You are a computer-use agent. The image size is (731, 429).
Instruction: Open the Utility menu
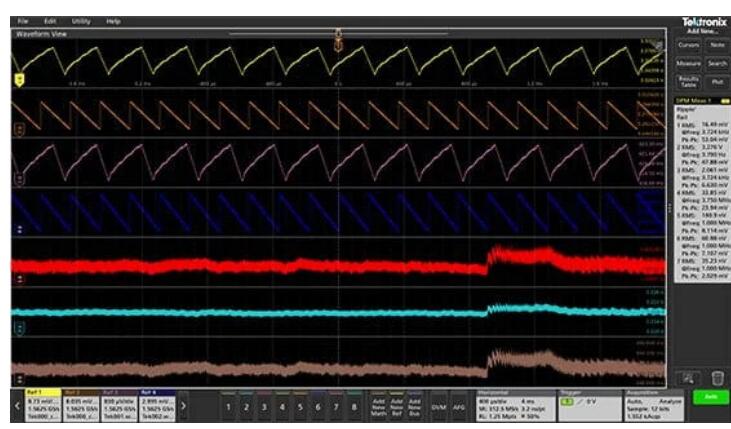81,21
